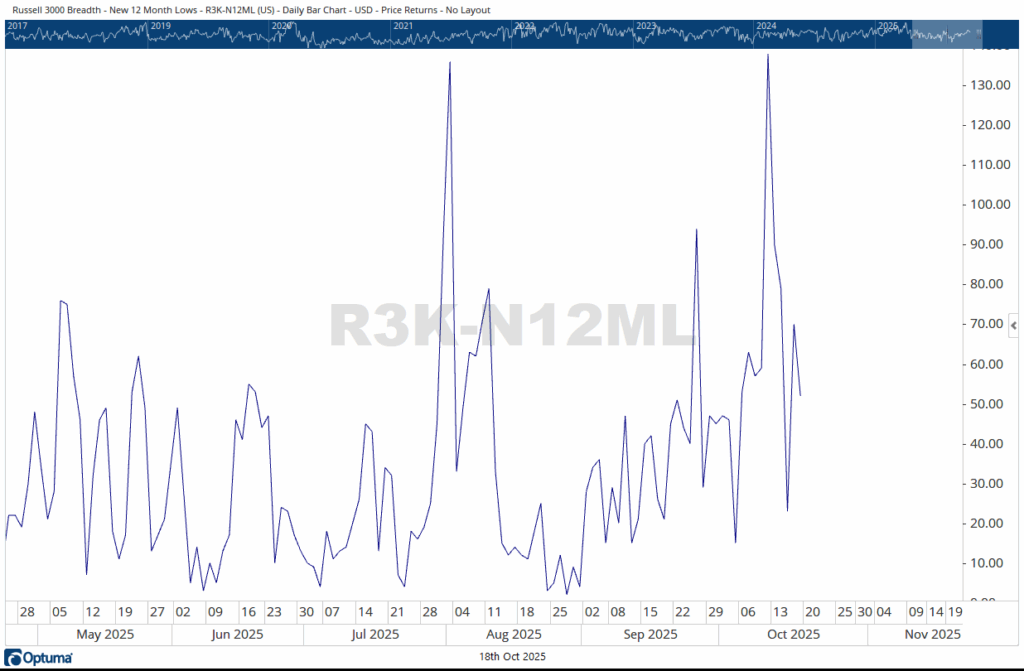The height and width of the screenshot is (671, 1024).
Task: Select Sep 2025 on the time scale
Action: tap(650, 634)
